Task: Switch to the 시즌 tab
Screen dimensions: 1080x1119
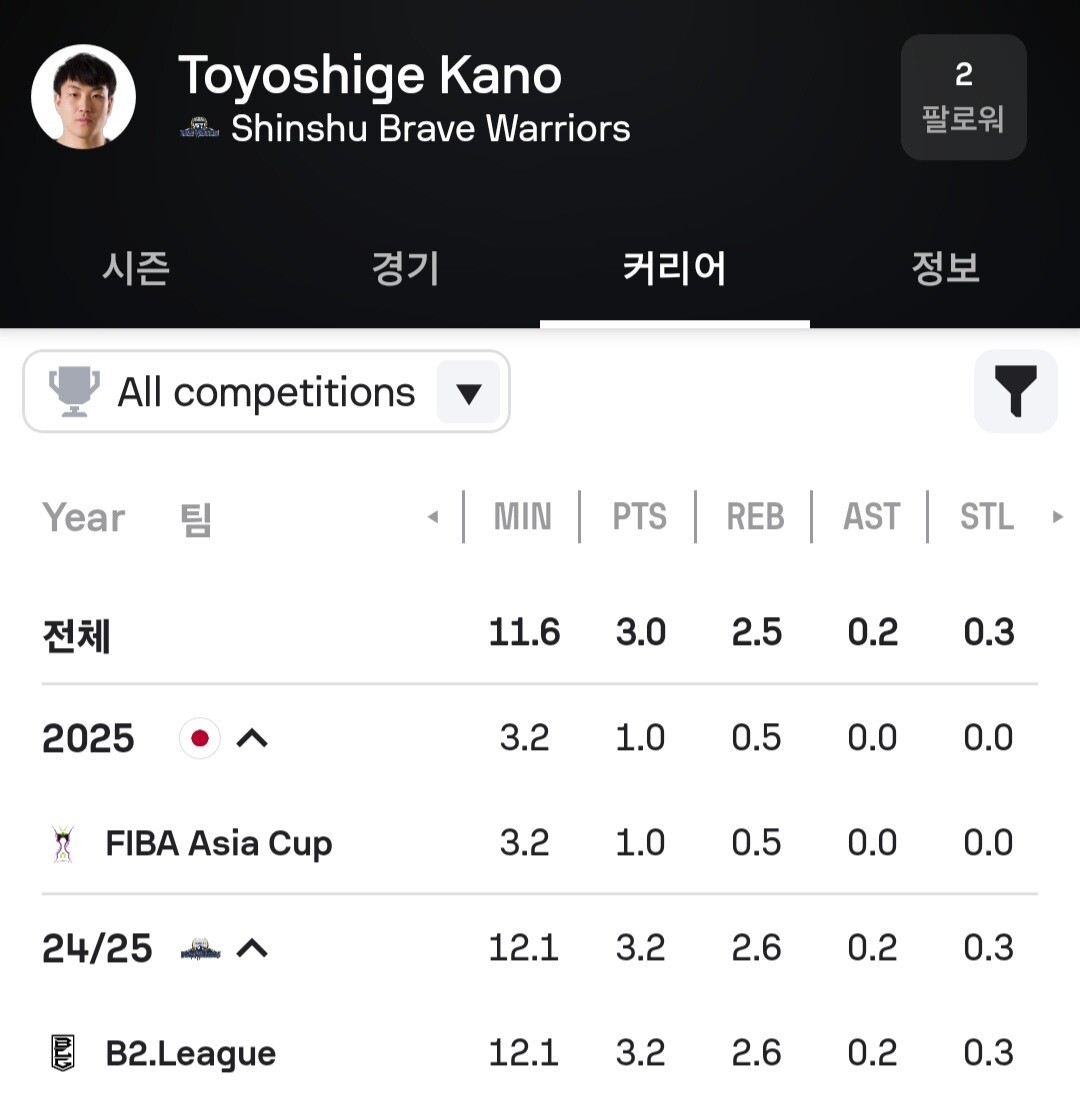Action: 136,268
